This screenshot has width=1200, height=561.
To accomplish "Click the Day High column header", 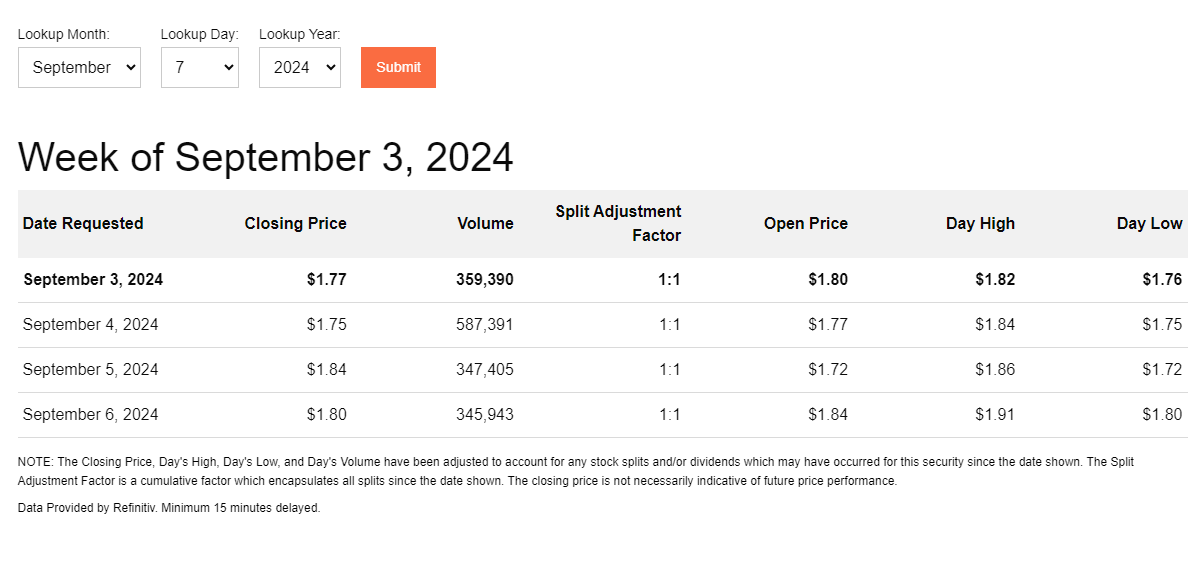I will pos(980,223).
